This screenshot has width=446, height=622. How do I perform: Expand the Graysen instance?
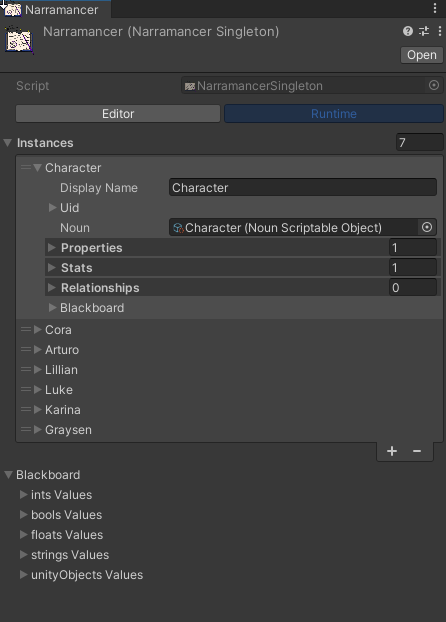point(38,429)
